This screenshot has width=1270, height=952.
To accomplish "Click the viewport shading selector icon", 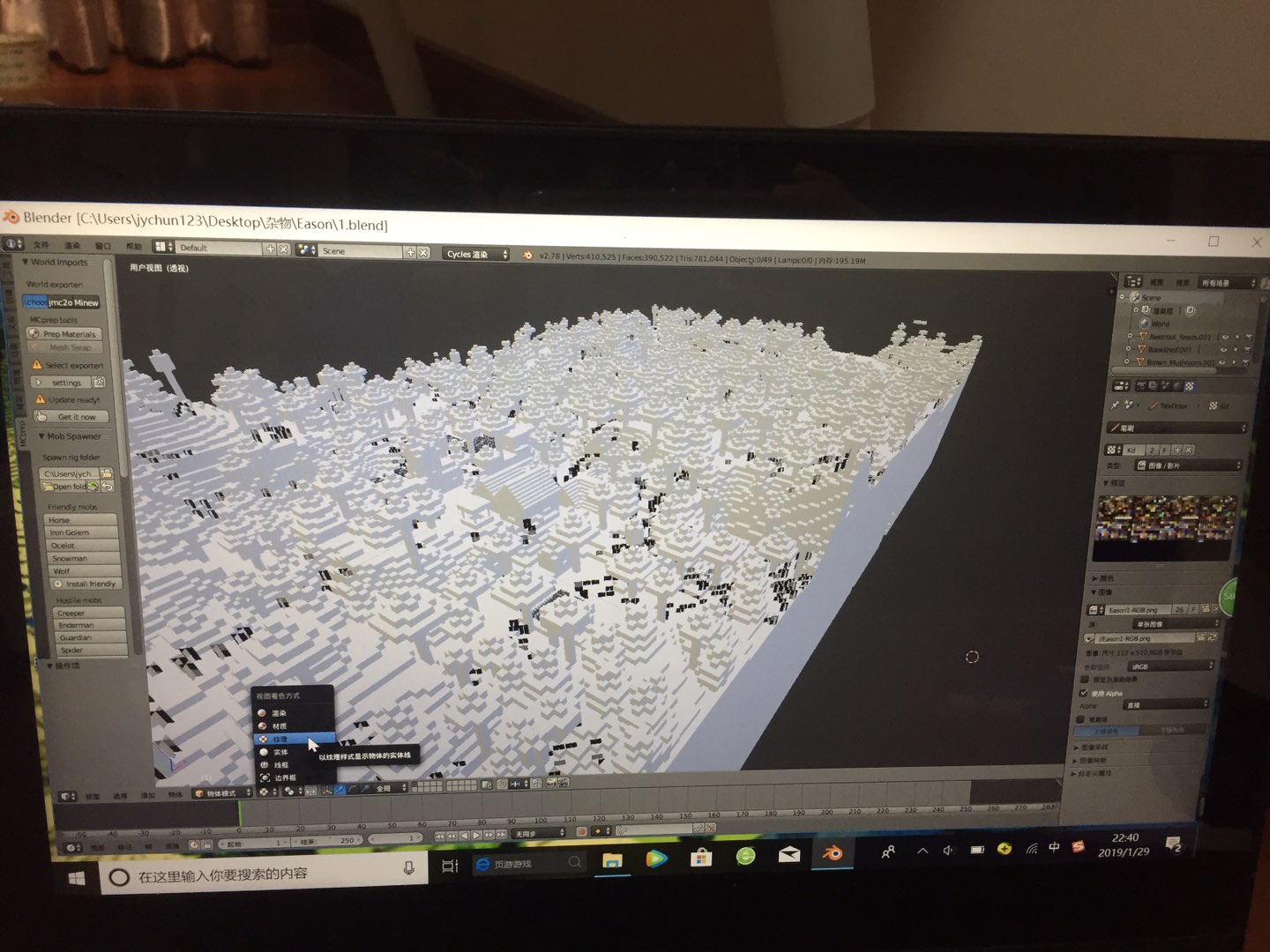I will [x=265, y=792].
